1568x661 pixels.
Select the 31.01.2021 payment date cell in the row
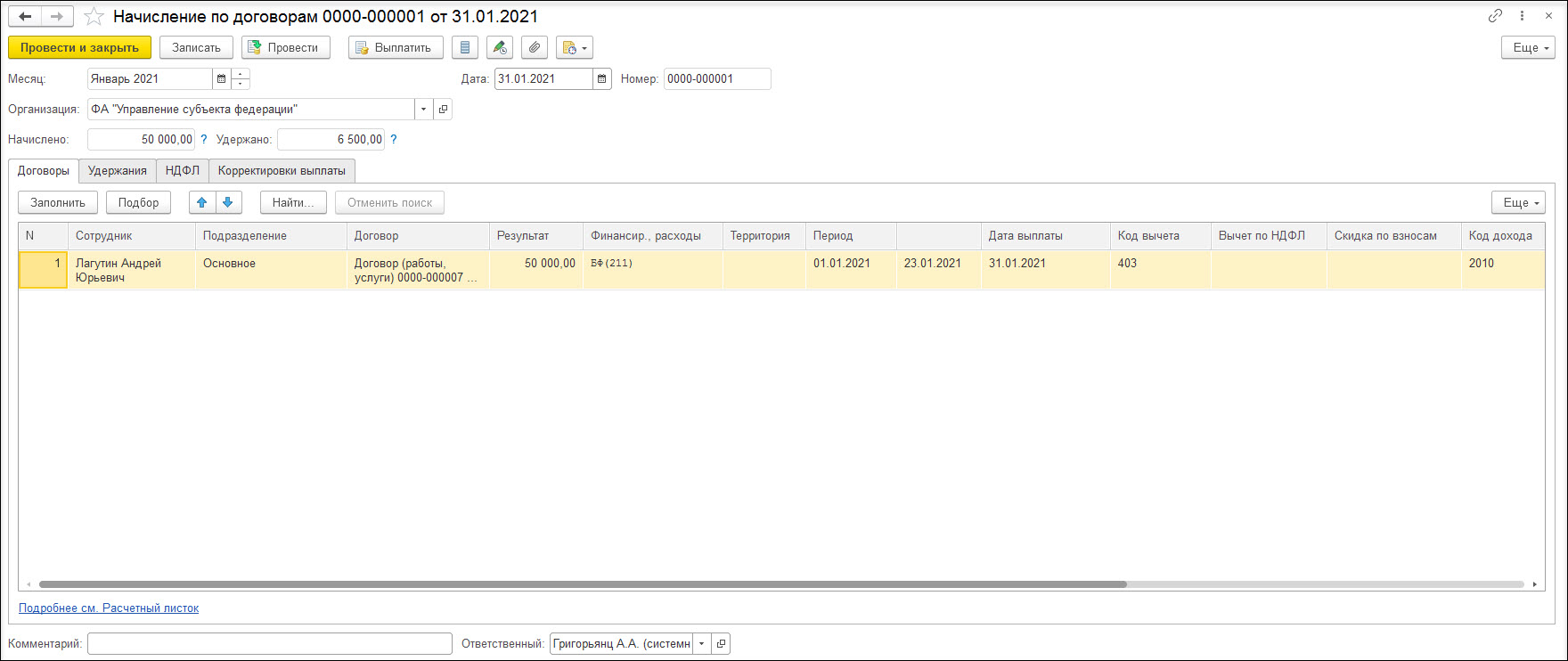1045,270
